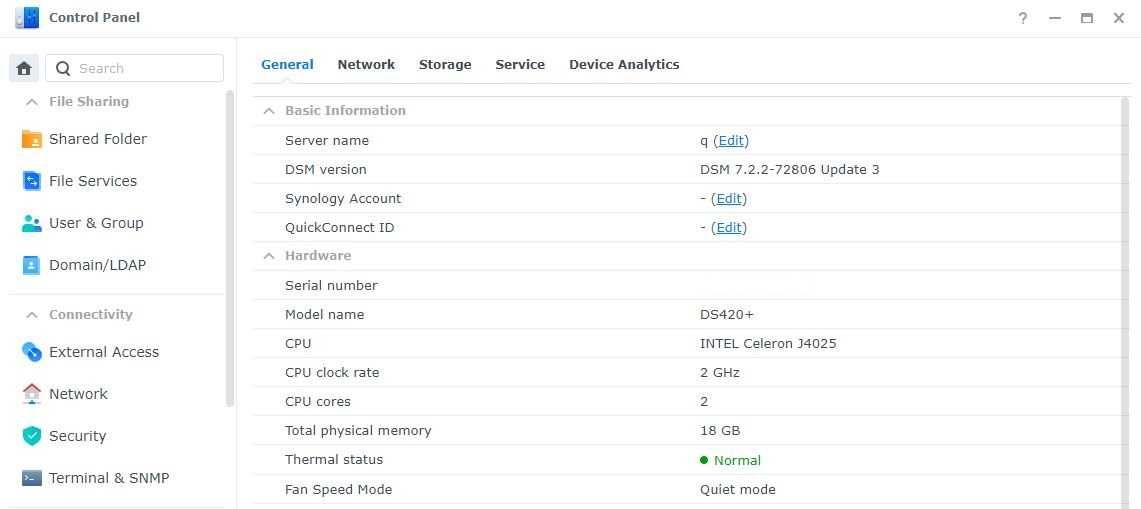Select the User & Group label

pyautogui.click(x=96, y=224)
